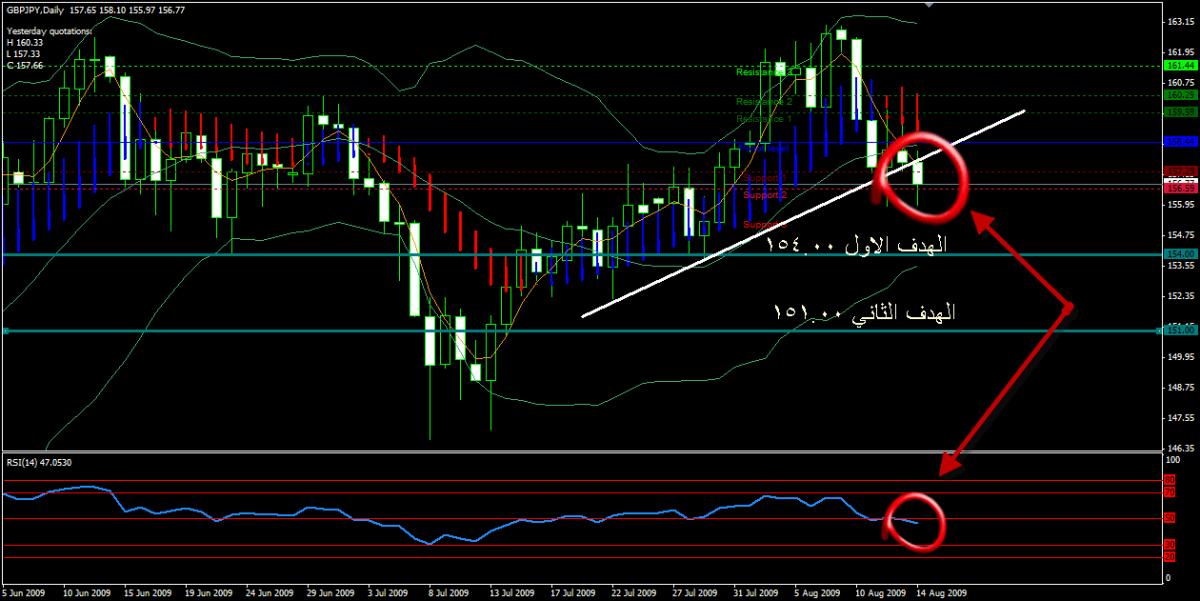Click the 160.75 value on price scale

pyautogui.click(x=1182, y=82)
